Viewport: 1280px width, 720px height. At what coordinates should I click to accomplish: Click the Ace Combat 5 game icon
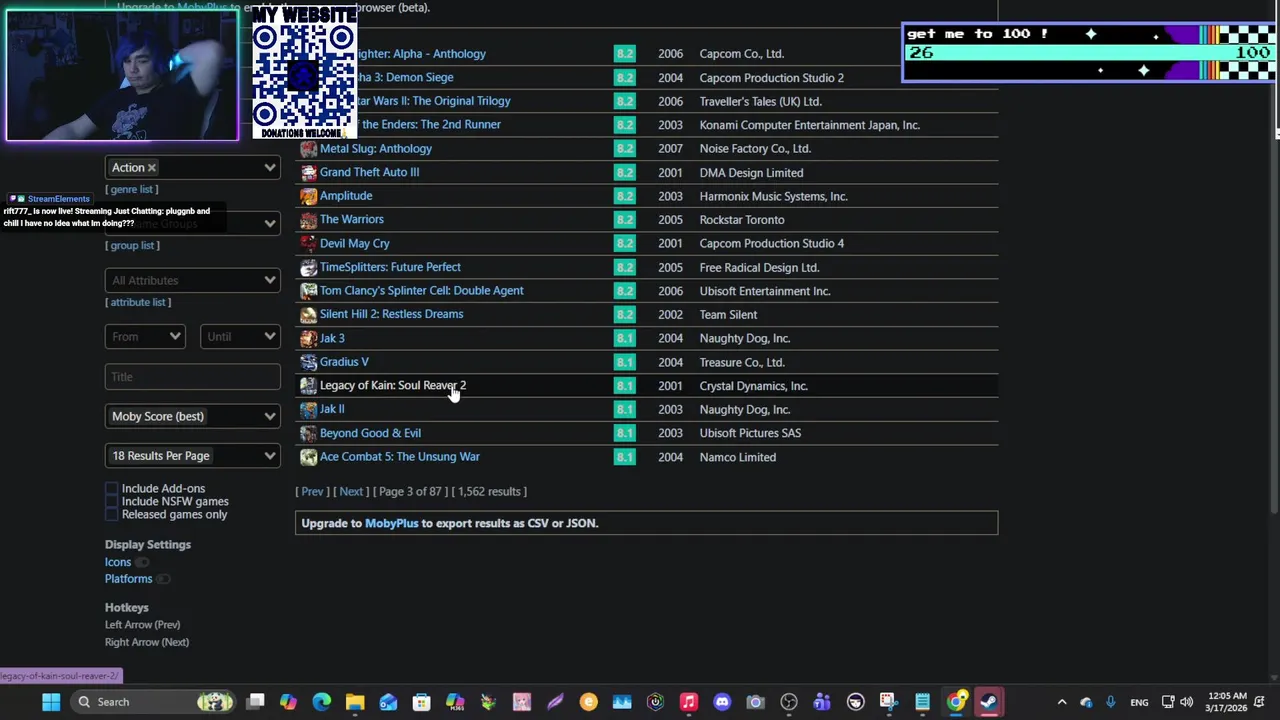308,457
